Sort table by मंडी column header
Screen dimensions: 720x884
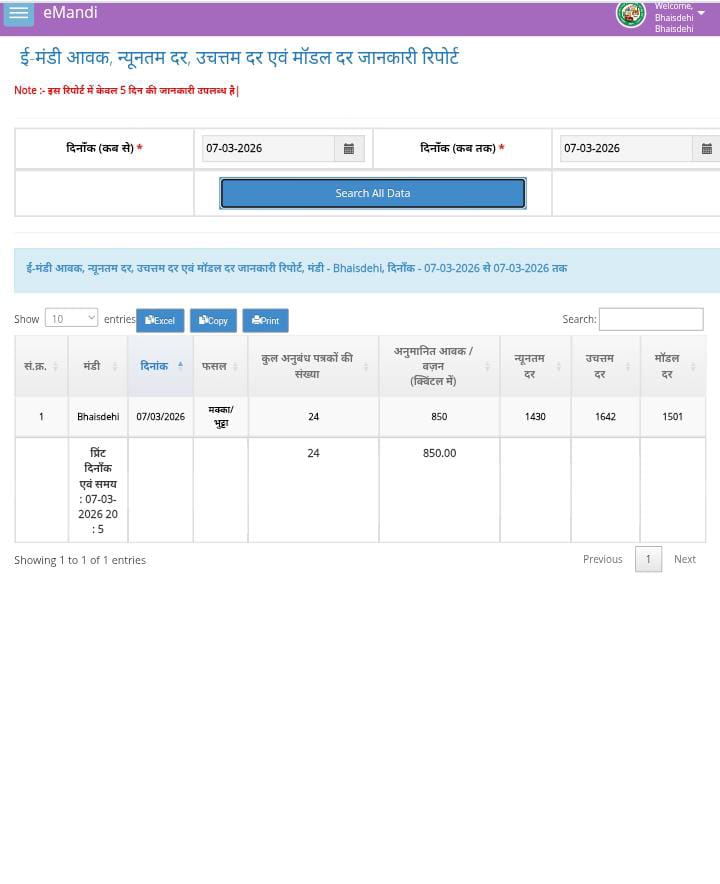96,366
